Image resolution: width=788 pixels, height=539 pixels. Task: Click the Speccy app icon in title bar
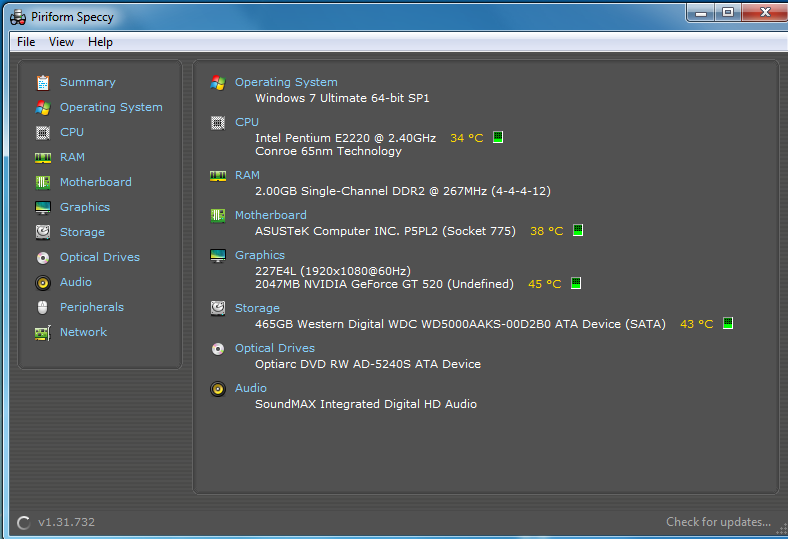click(x=18, y=18)
